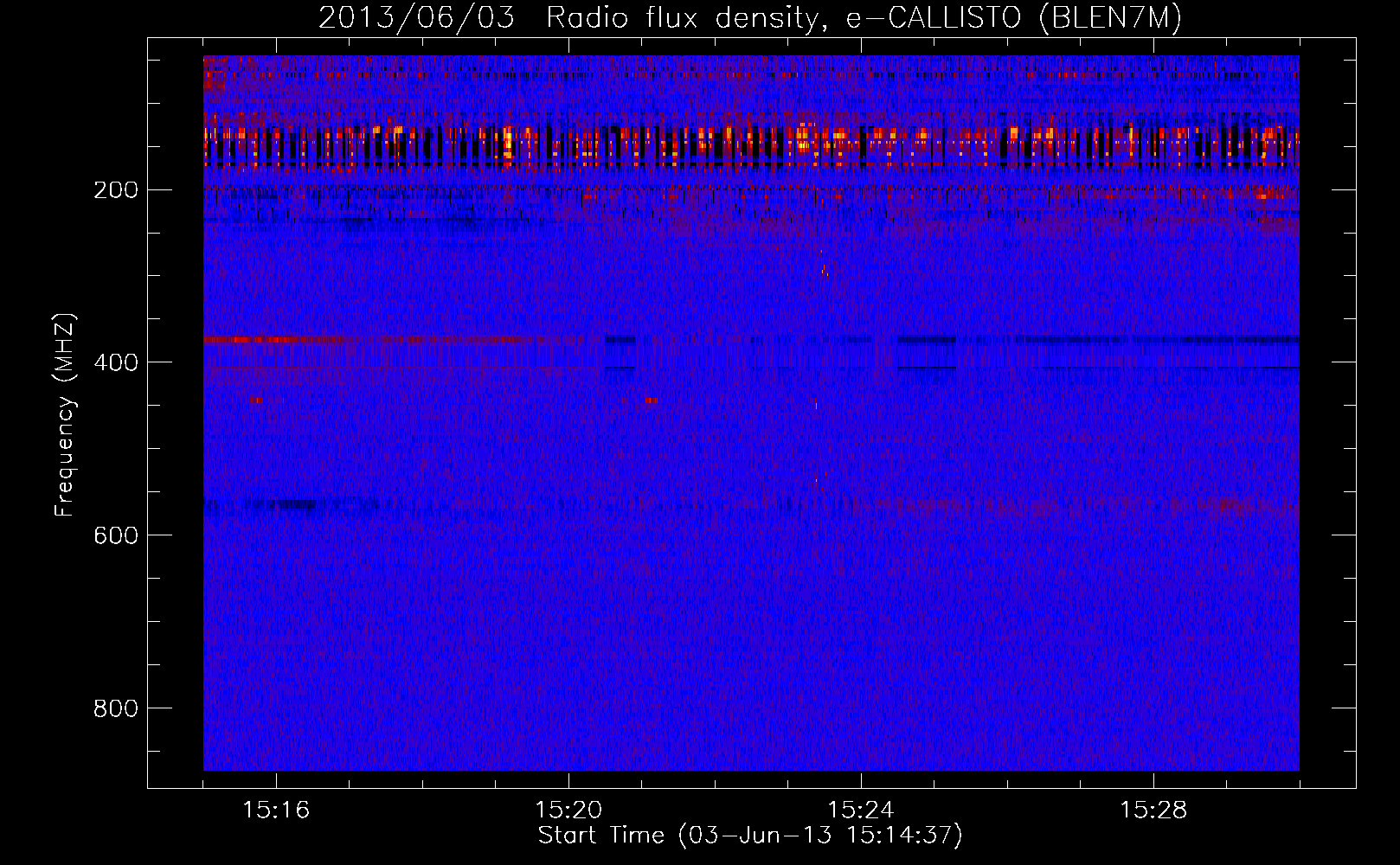Screen dimensions: 1400x865
Task: Click the 800 frequency tick label
Action: (115, 708)
